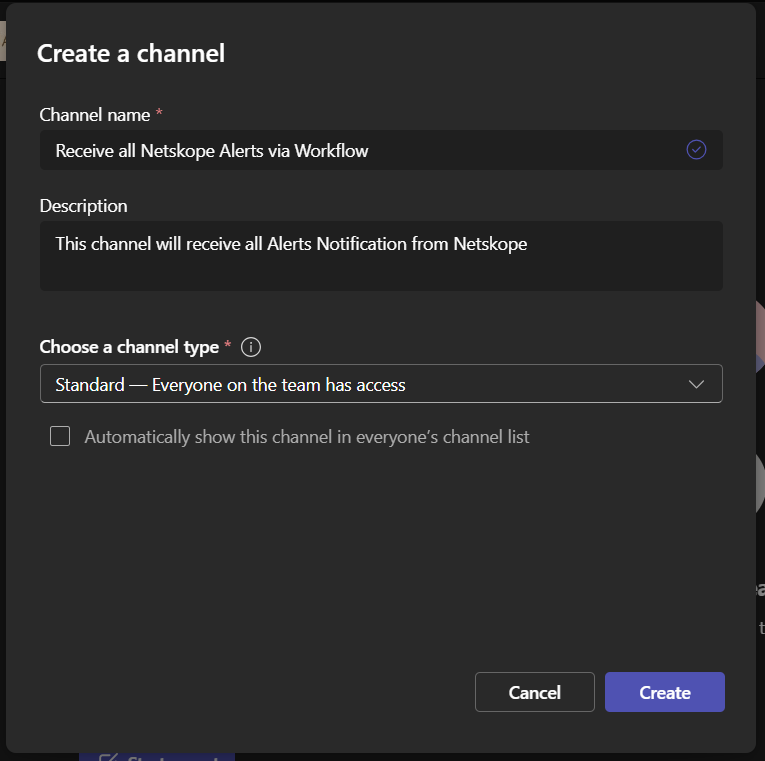This screenshot has height=761, width=765.
Task: Click the channel type info icon
Action: tap(251, 347)
